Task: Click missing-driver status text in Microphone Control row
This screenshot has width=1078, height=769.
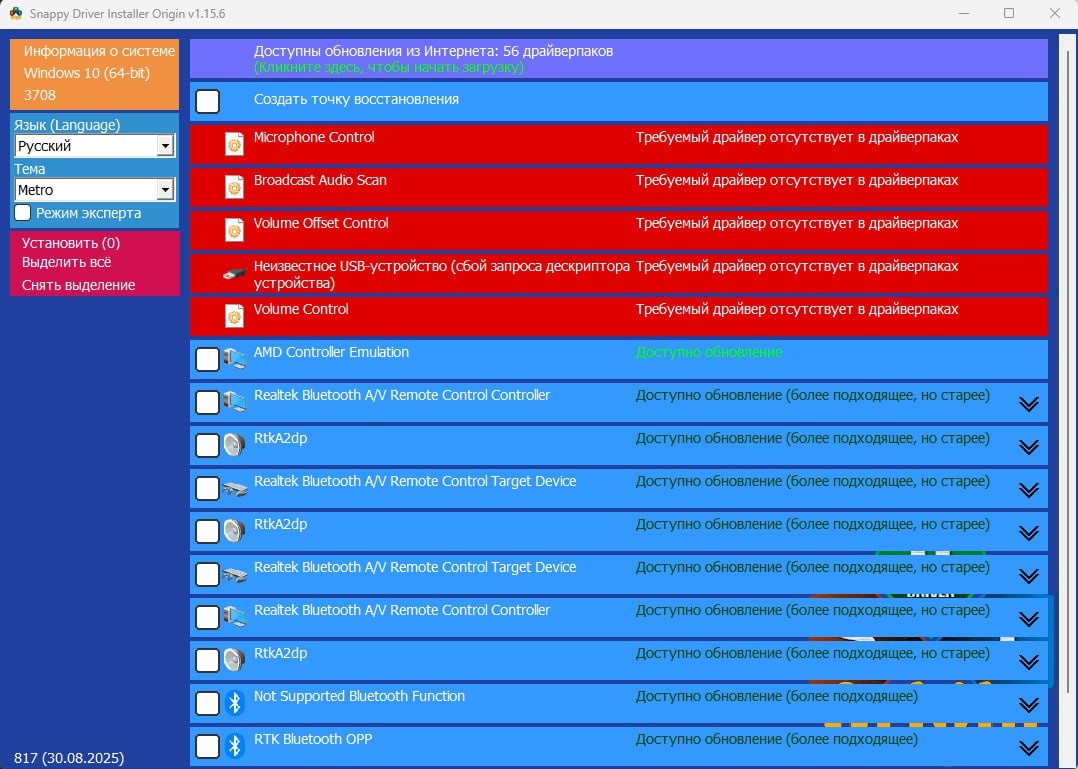Action: pyautogui.click(x=797, y=137)
